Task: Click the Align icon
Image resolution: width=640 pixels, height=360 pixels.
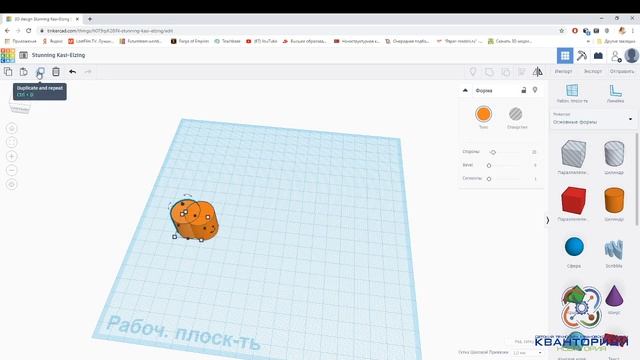Action: click(x=522, y=72)
